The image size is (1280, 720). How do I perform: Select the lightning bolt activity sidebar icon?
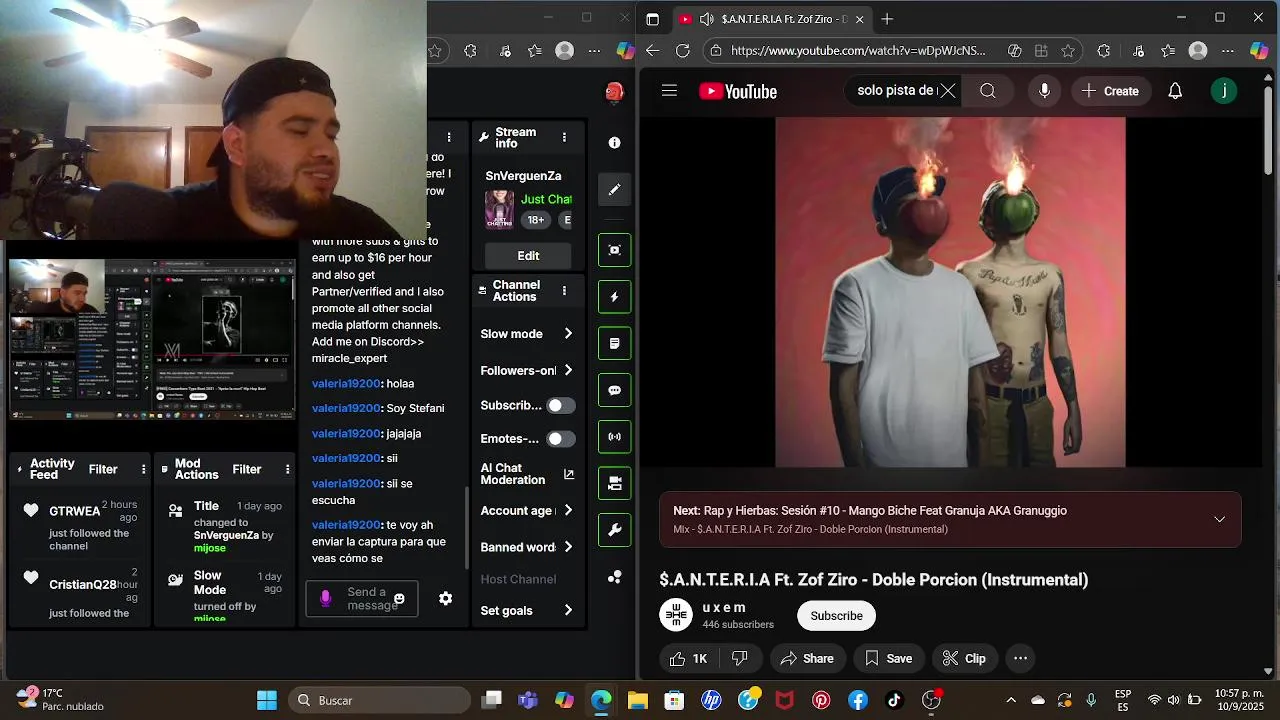[x=614, y=297]
